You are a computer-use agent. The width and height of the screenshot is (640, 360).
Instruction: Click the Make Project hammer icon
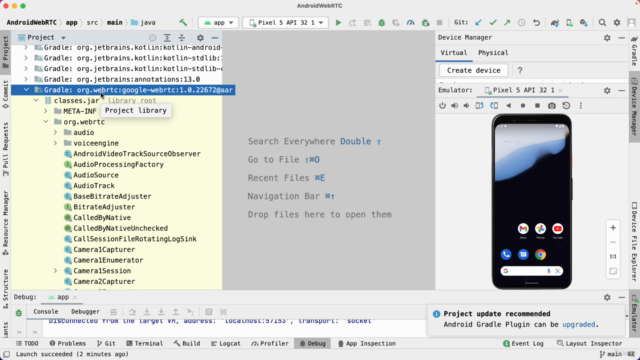click(183, 22)
